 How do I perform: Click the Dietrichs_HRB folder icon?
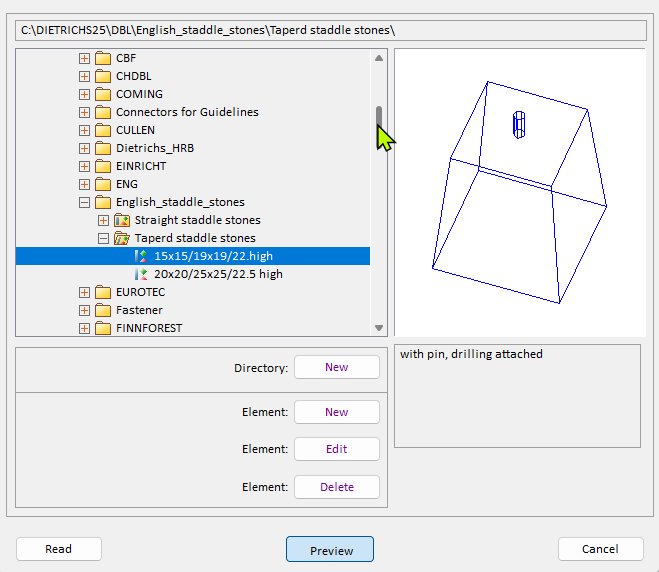coord(102,148)
